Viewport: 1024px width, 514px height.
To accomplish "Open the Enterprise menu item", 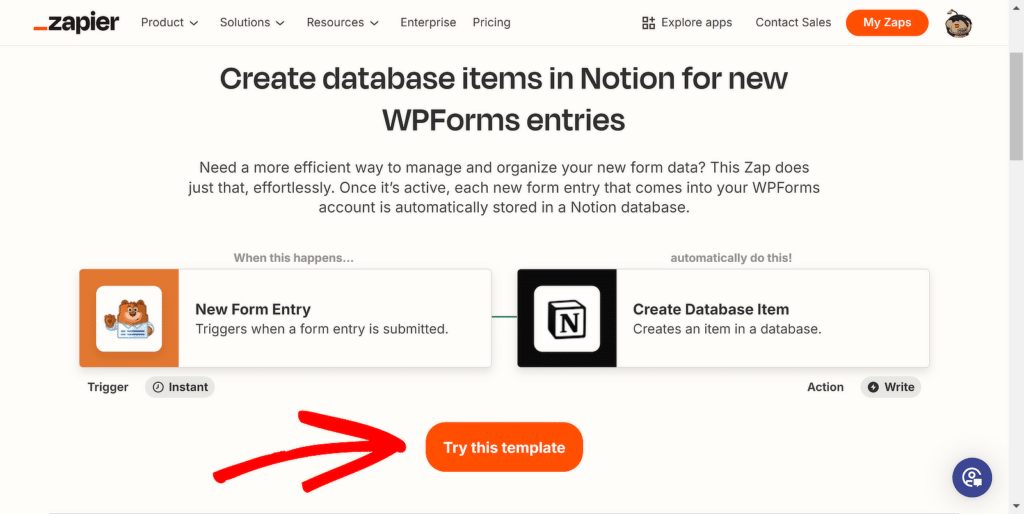I will pos(428,22).
